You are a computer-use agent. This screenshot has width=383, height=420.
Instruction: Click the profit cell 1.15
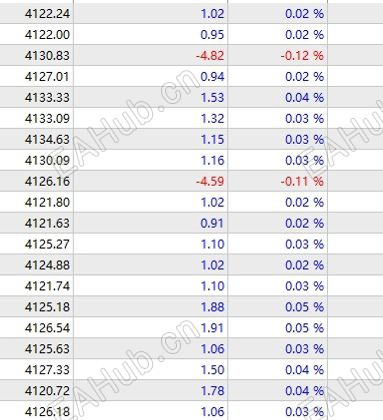[x=212, y=139]
